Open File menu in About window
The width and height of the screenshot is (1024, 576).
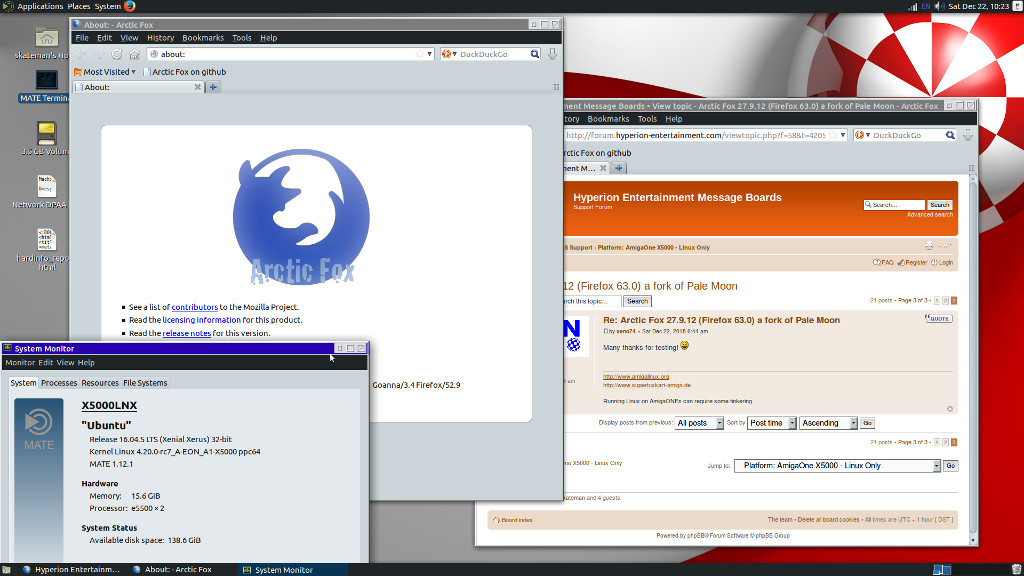click(x=82, y=38)
